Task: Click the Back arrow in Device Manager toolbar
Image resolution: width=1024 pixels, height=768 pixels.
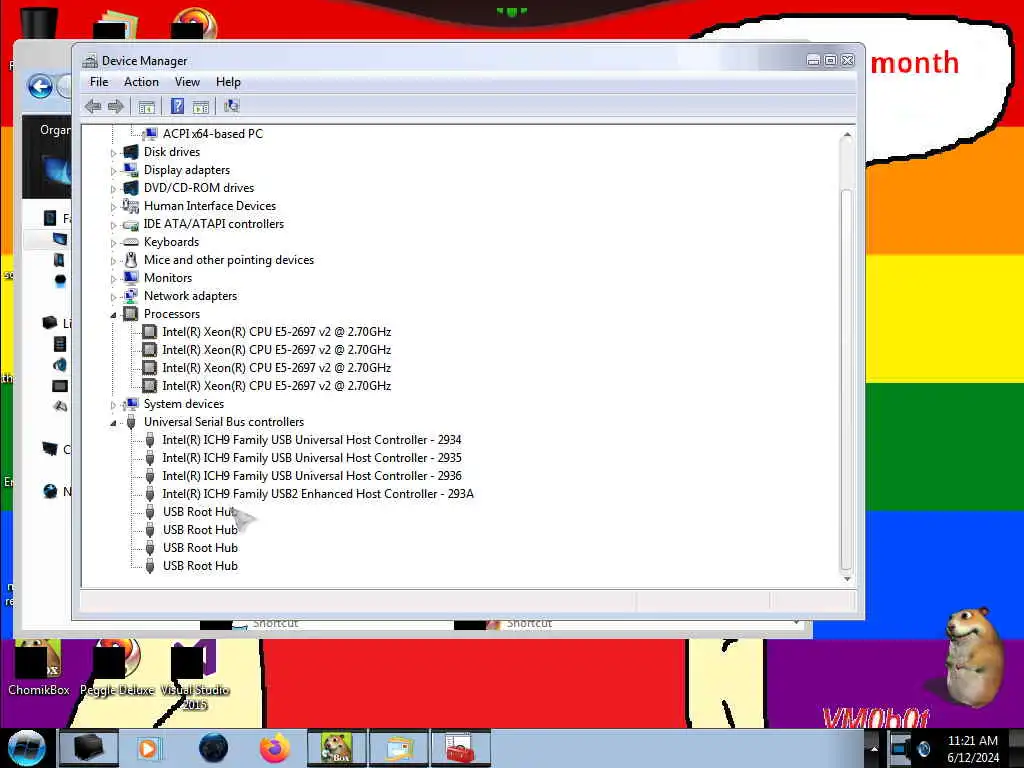Action: [x=93, y=106]
